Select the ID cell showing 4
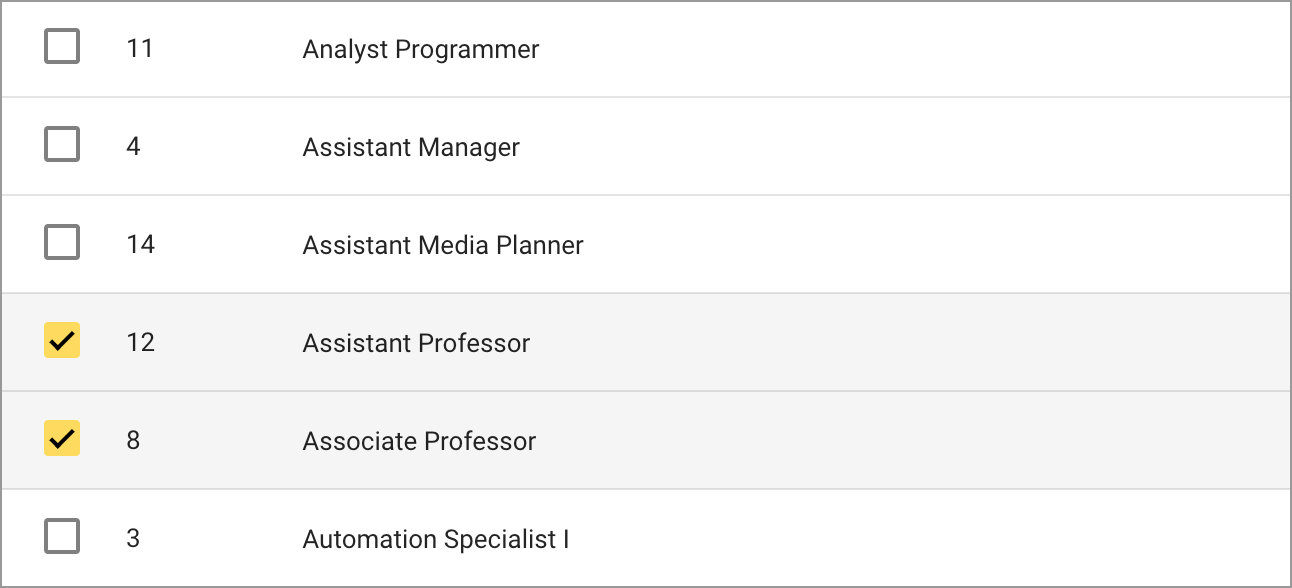The height and width of the screenshot is (588, 1292). click(x=133, y=146)
